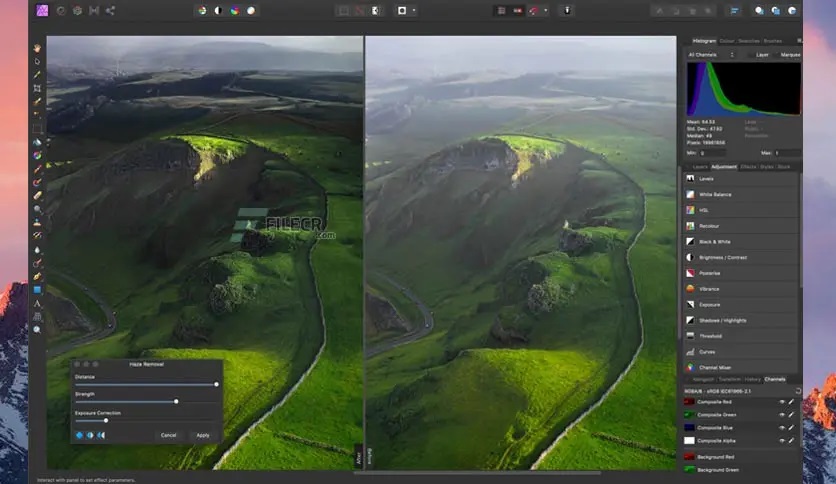
Task: Open the All Channels histogram dropdown
Action: pyautogui.click(x=711, y=55)
